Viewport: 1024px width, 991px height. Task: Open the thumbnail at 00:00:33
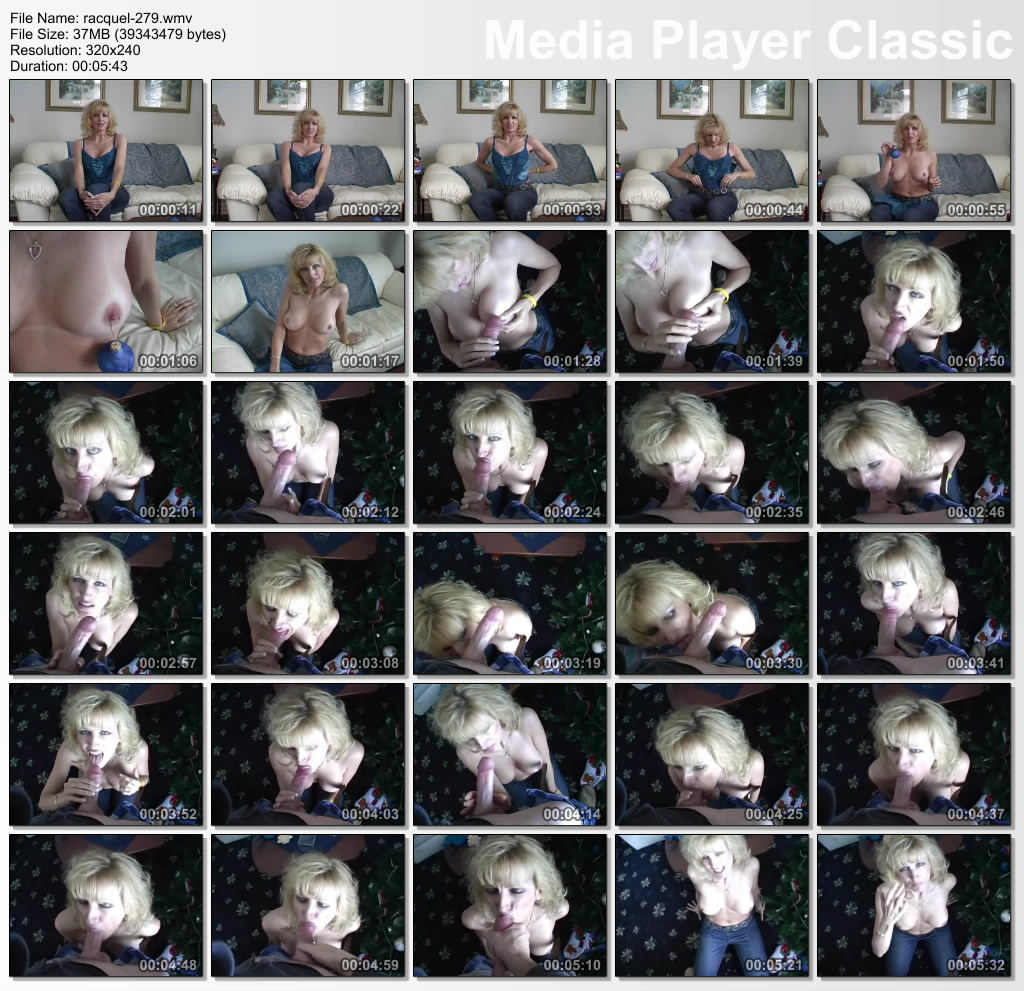pos(510,150)
